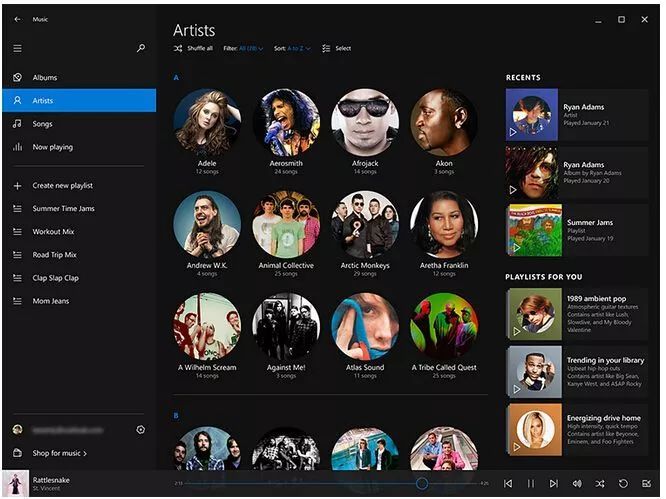The height and width of the screenshot is (499, 666).
Task: Open Aretha Franklin artist
Action: 444,225
